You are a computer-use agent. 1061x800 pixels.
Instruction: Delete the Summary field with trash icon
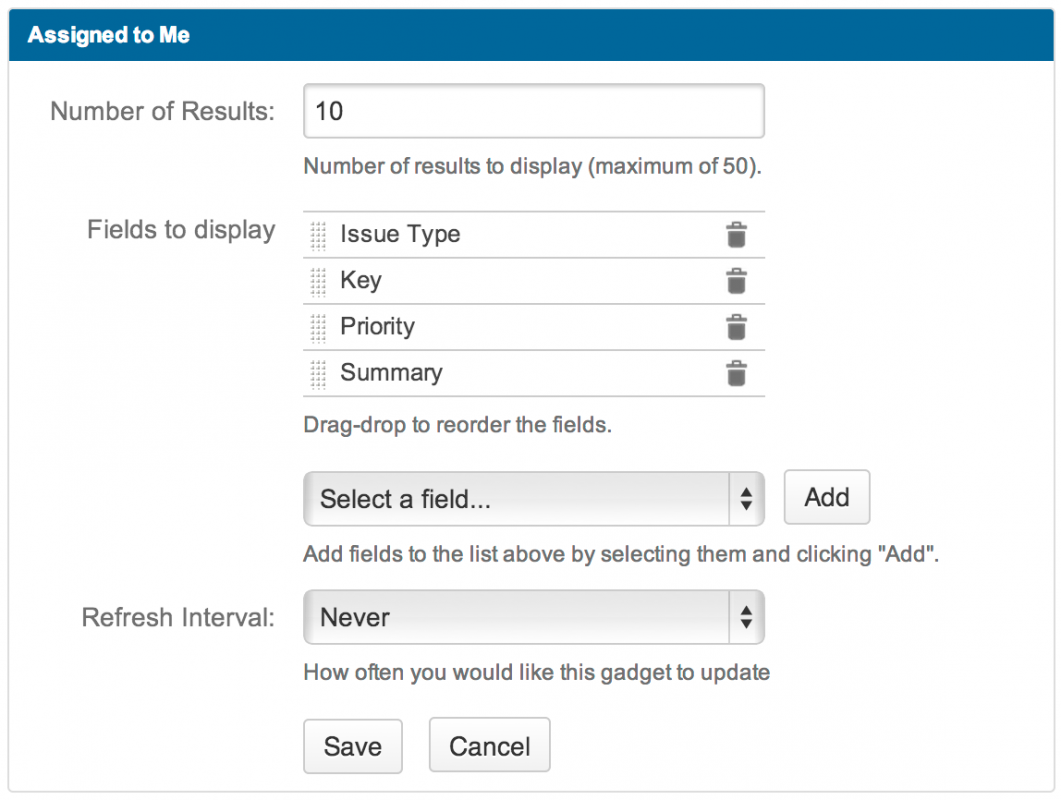(736, 373)
